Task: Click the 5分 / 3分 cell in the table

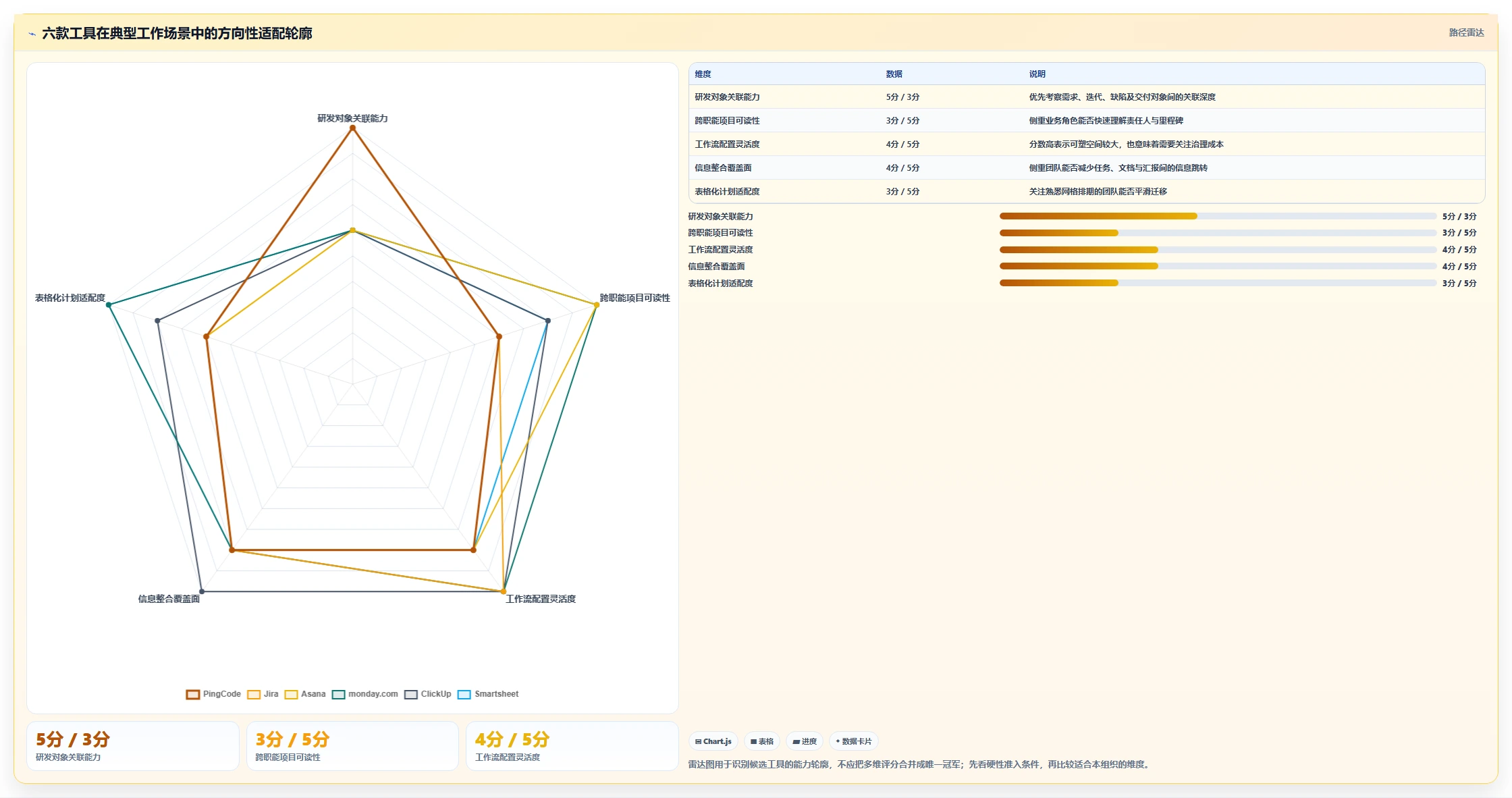Action: 902,97
